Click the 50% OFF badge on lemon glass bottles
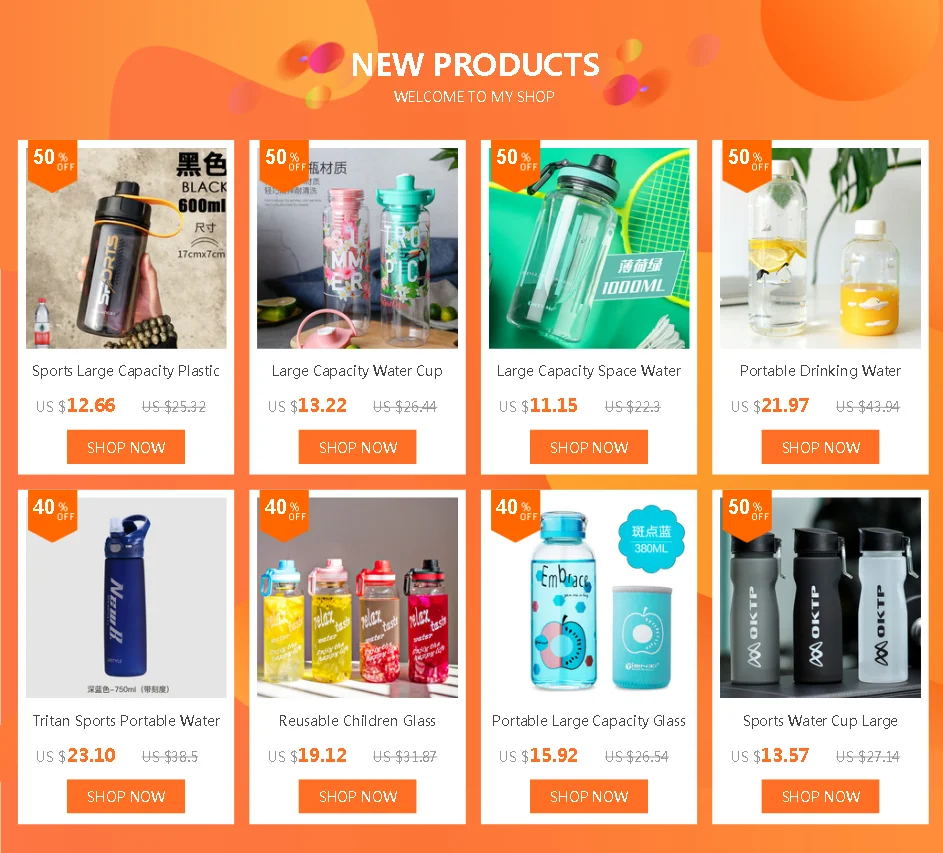This screenshot has height=853, width=943. tap(747, 165)
